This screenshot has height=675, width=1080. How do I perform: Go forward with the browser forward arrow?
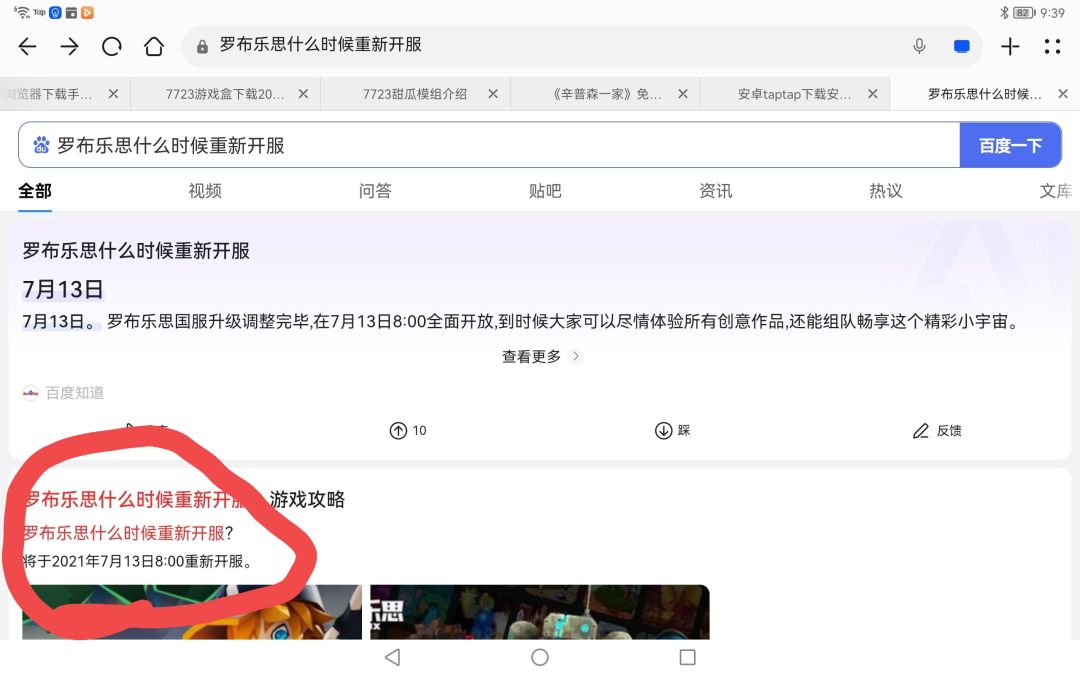(x=70, y=46)
